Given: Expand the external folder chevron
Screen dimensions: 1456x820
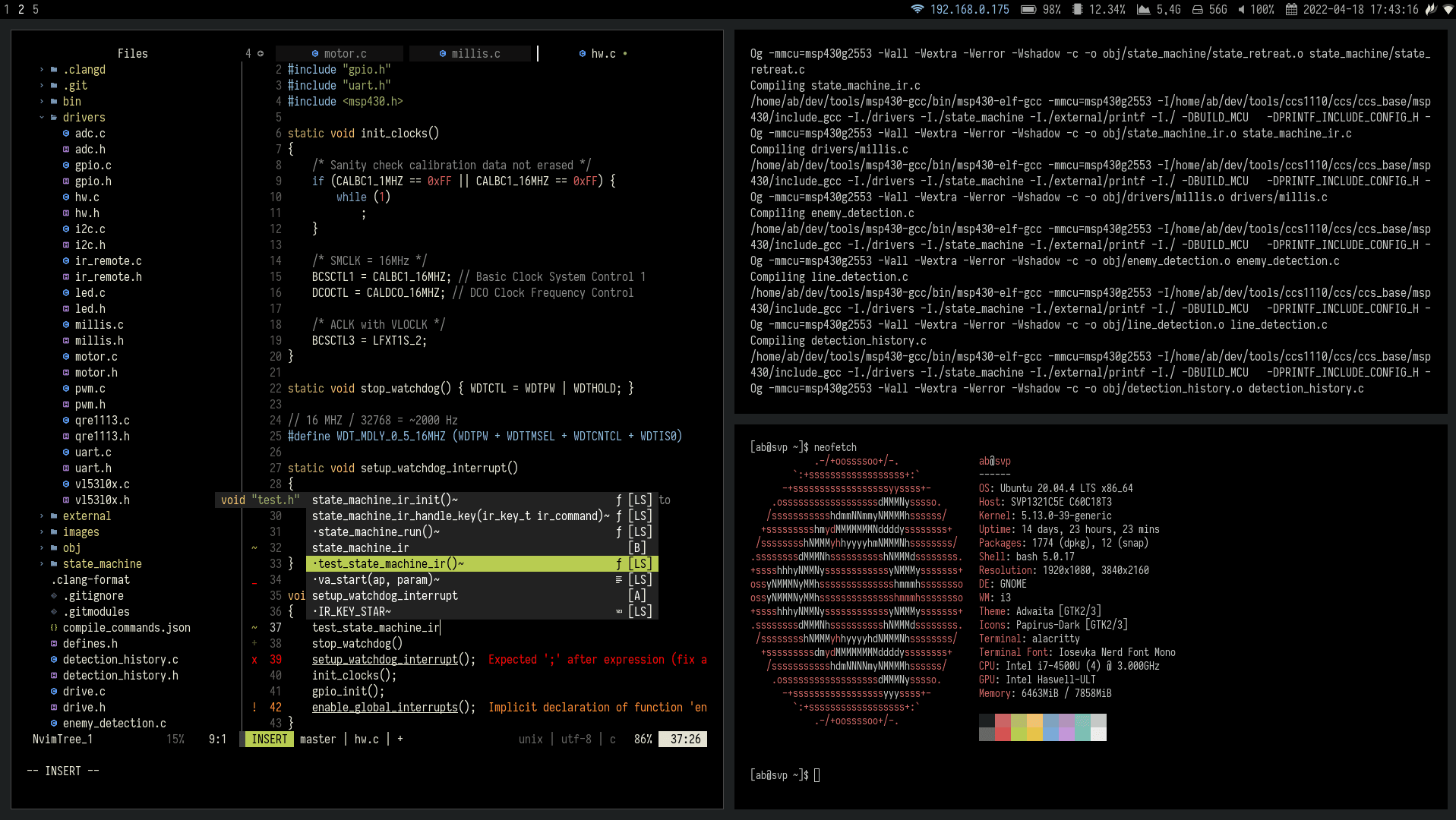Looking at the screenshot, I should (42, 516).
